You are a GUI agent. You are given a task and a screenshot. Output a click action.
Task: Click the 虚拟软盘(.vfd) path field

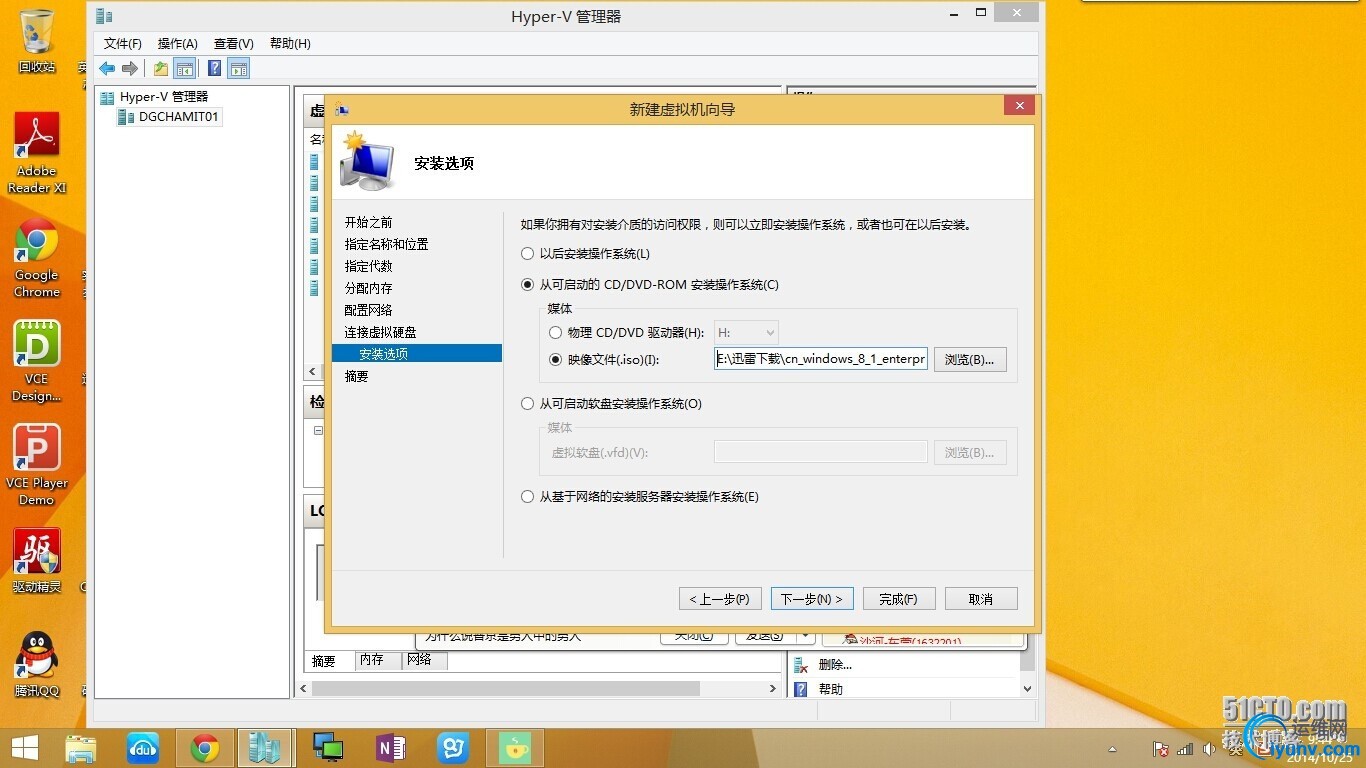(821, 452)
